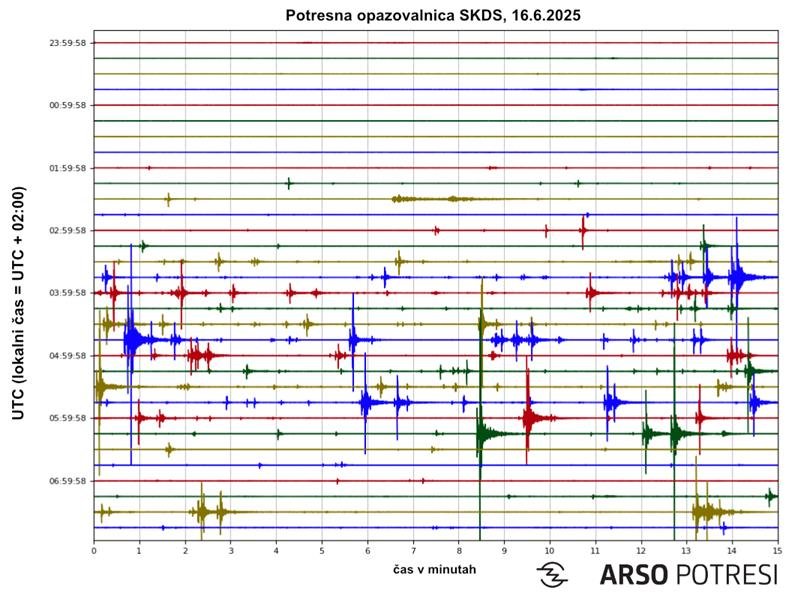Choose the time label 06:59:58
Image resolution: width=800 pixels, height=607 pixels.
click(68, 481)
